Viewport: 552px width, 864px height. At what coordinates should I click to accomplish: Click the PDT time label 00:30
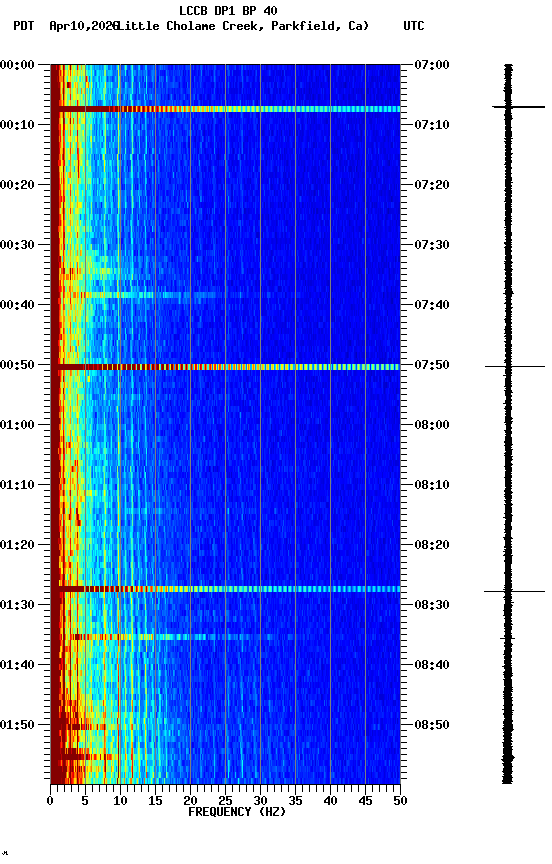[17, 245]
